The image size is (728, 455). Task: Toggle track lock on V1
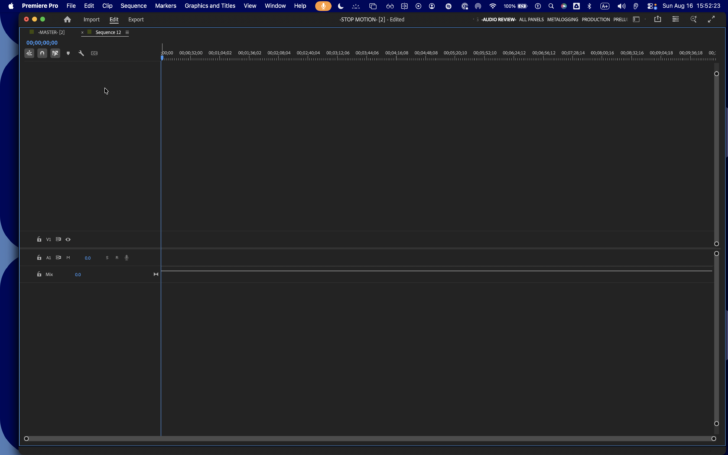[x=39, y=240]
